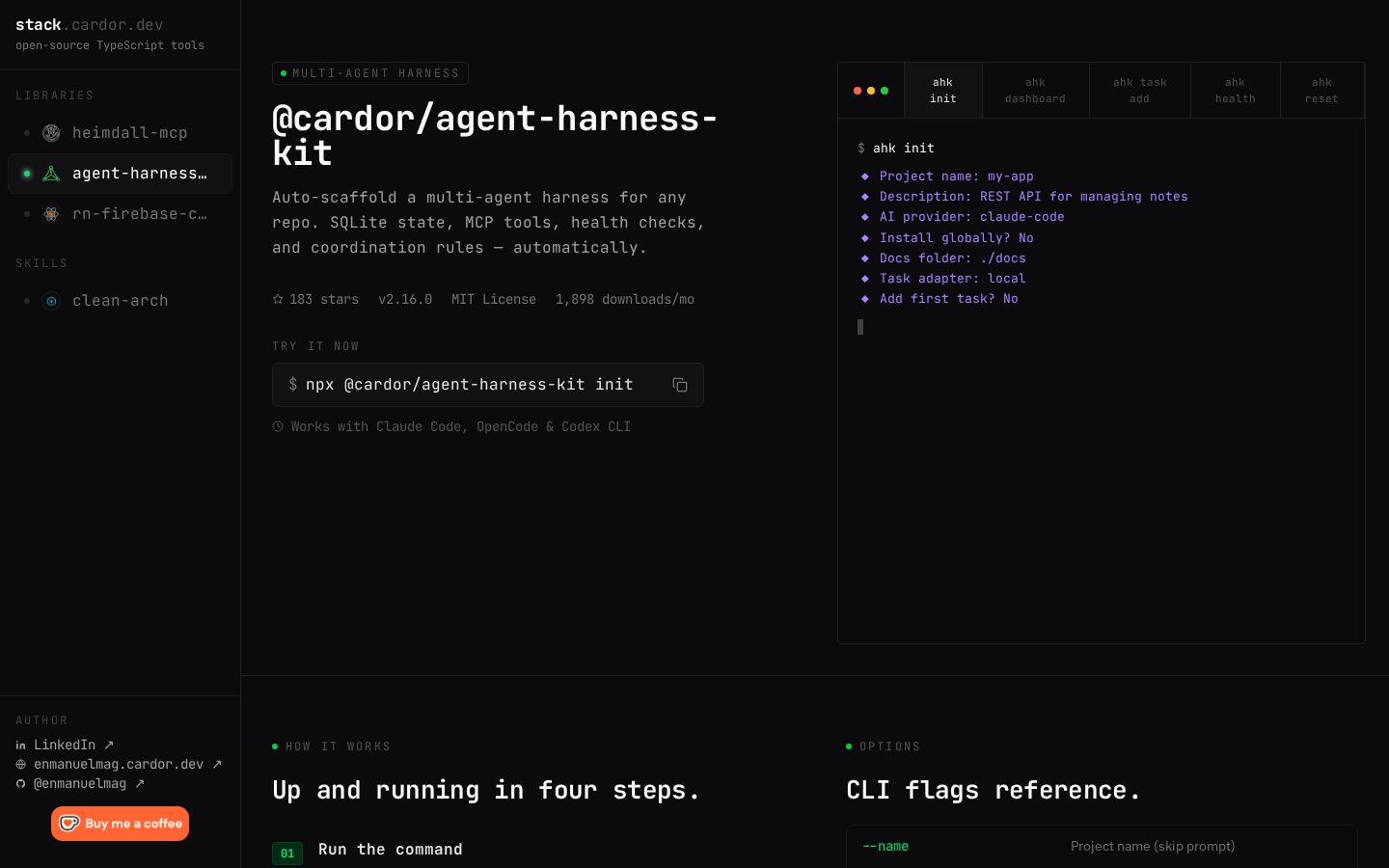Click the 01 step number badge
Viewport: 1389px width, 868px height.
pos(287,854)
